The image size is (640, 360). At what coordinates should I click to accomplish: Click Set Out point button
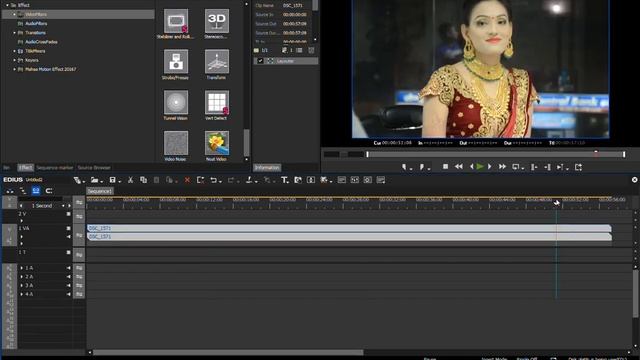pos(422,167)
